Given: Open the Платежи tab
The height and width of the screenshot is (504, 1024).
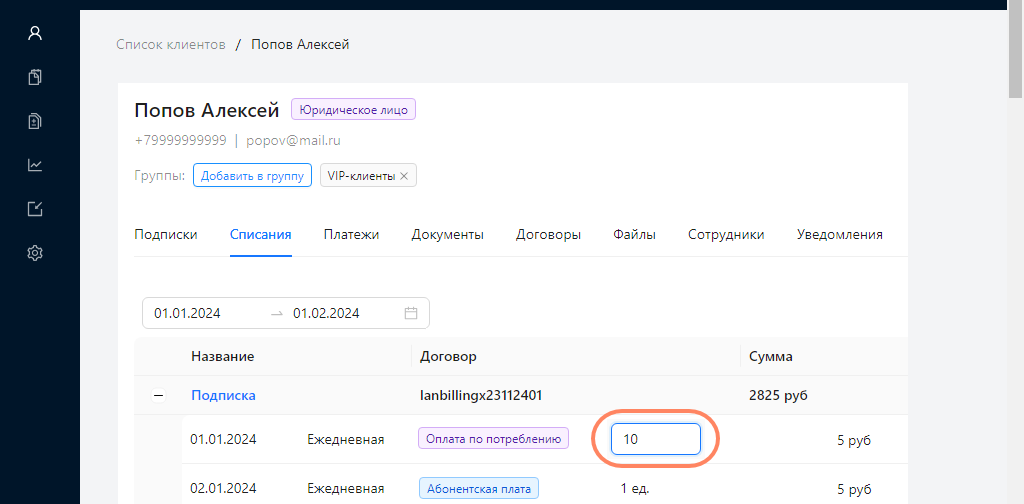Looking at the screenshot, I should 351,235.
